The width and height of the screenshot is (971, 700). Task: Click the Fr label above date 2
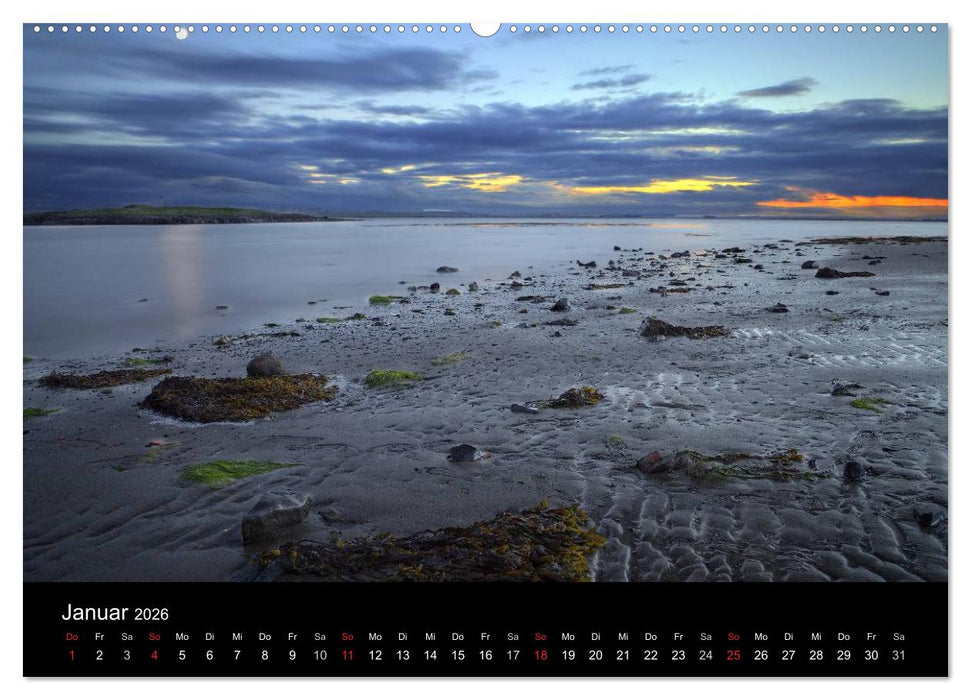coord(100,634)
